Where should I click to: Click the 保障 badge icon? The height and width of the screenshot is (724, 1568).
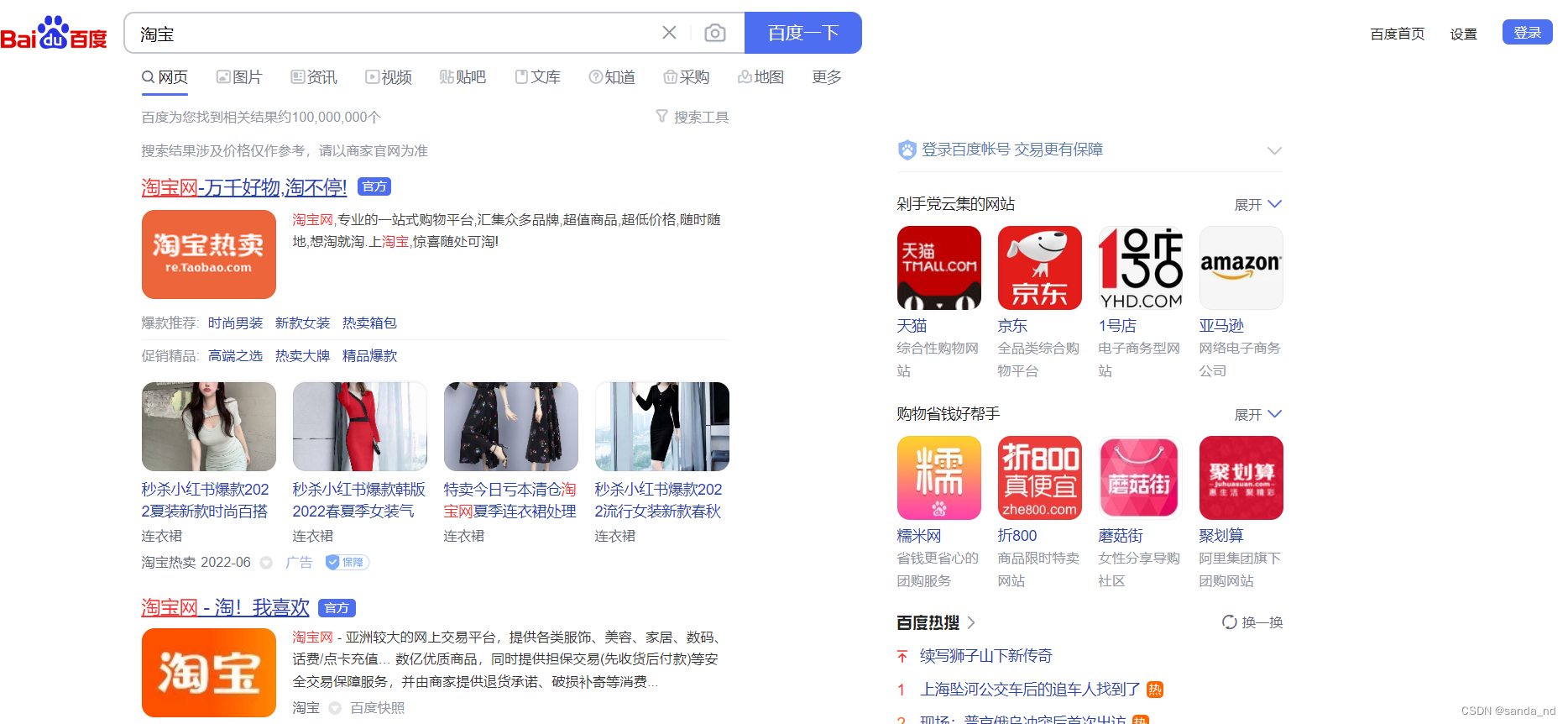(348, 563)
